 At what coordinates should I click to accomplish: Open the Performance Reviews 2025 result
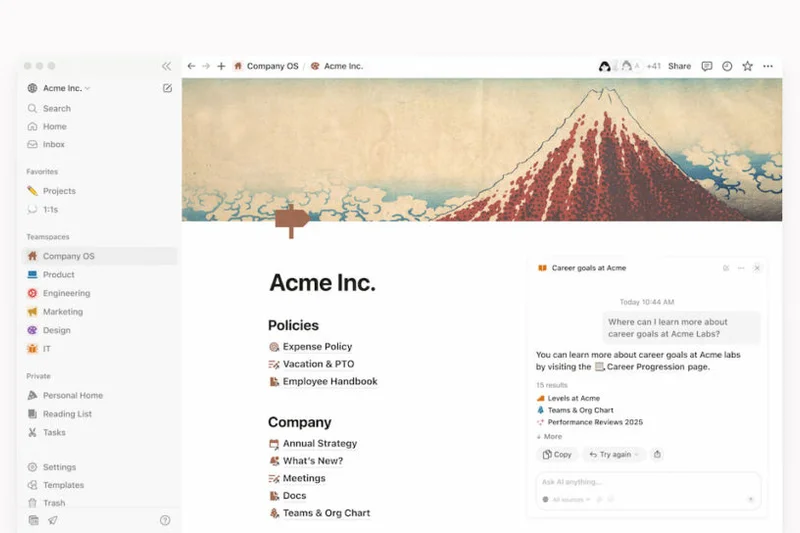[x=590, y=422]
